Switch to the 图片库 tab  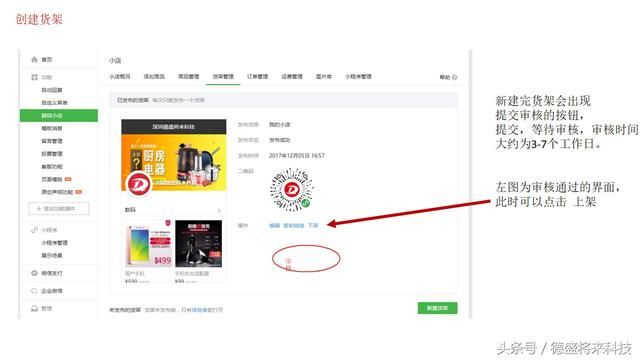324,76
